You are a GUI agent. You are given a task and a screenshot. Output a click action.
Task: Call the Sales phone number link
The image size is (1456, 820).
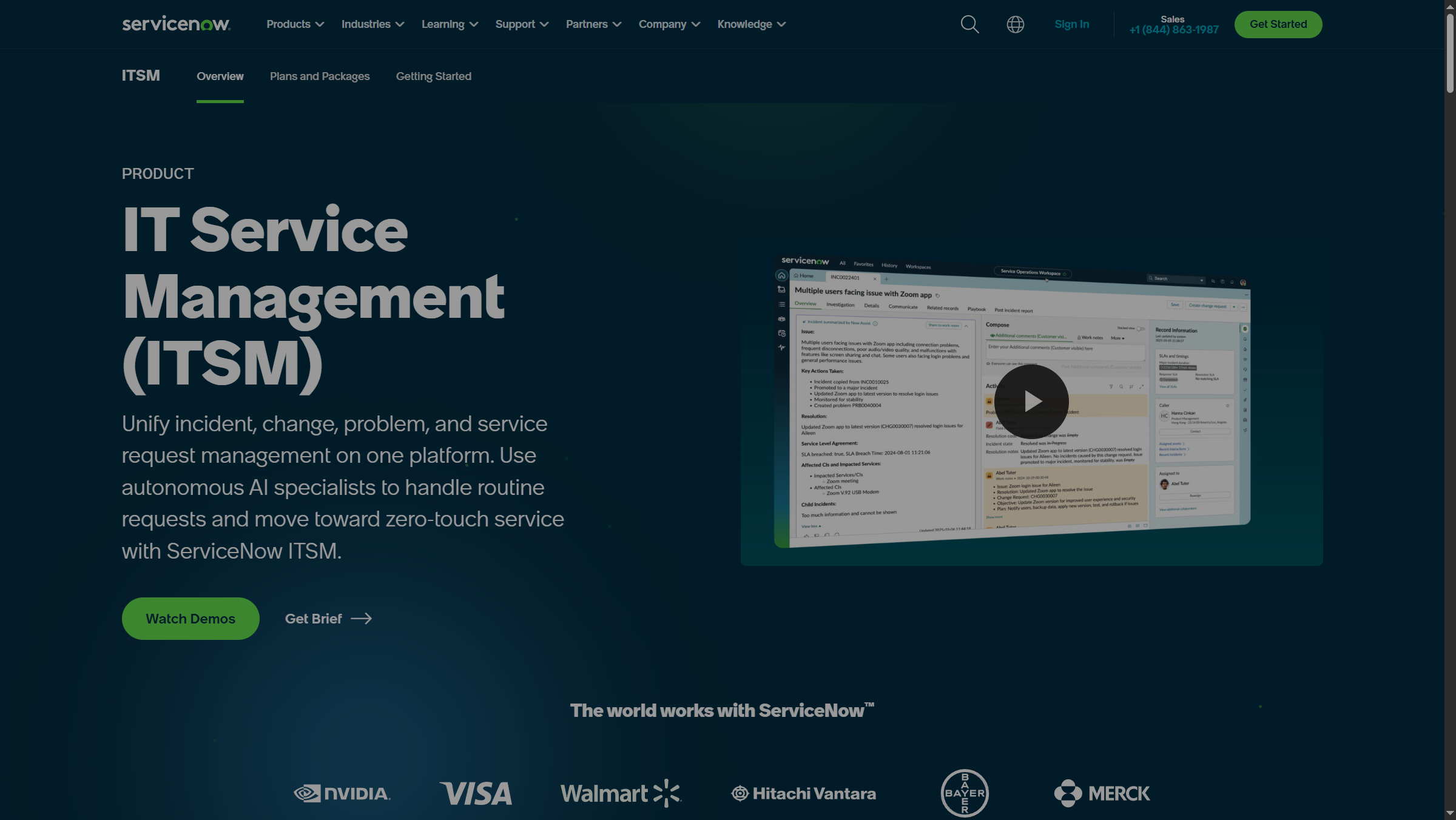click(x=1173, y=30)
